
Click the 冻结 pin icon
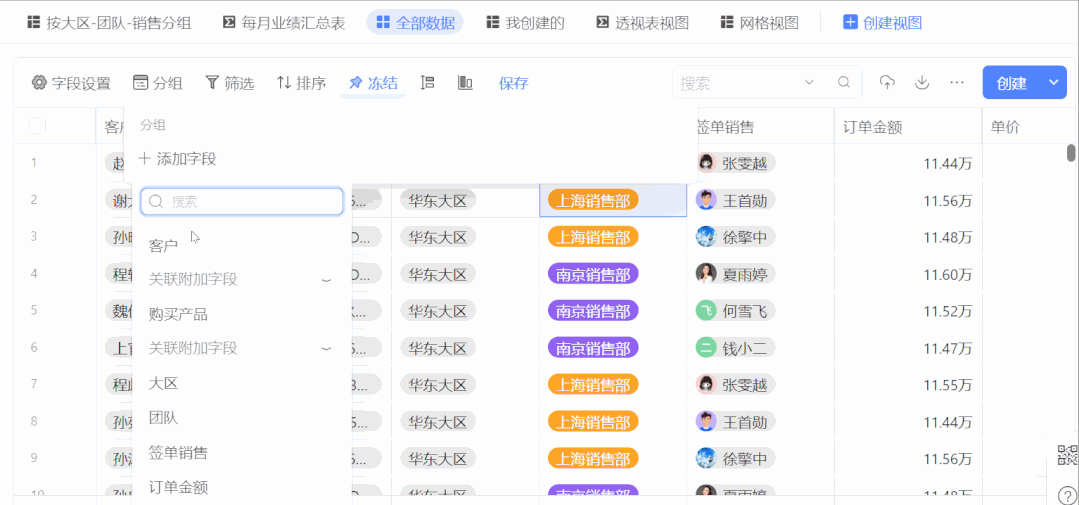point(355,83)
